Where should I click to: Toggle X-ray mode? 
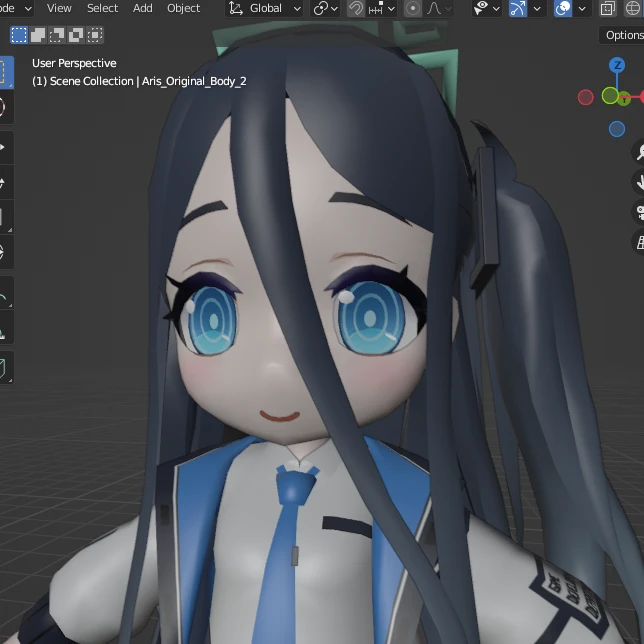tap(608, 8)
